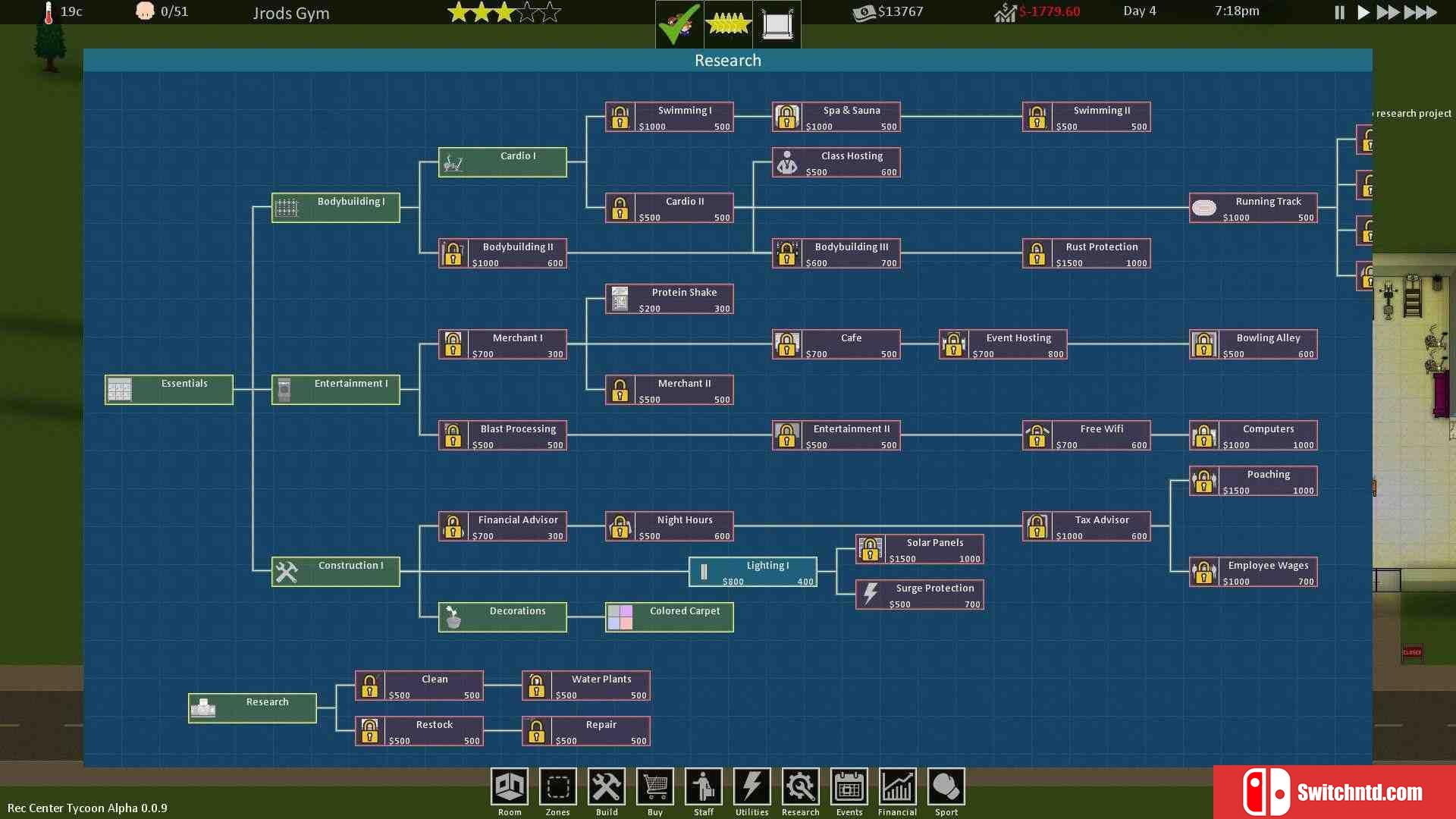Select the Restock research node
1456x819 pixels.
click(419, 731)
